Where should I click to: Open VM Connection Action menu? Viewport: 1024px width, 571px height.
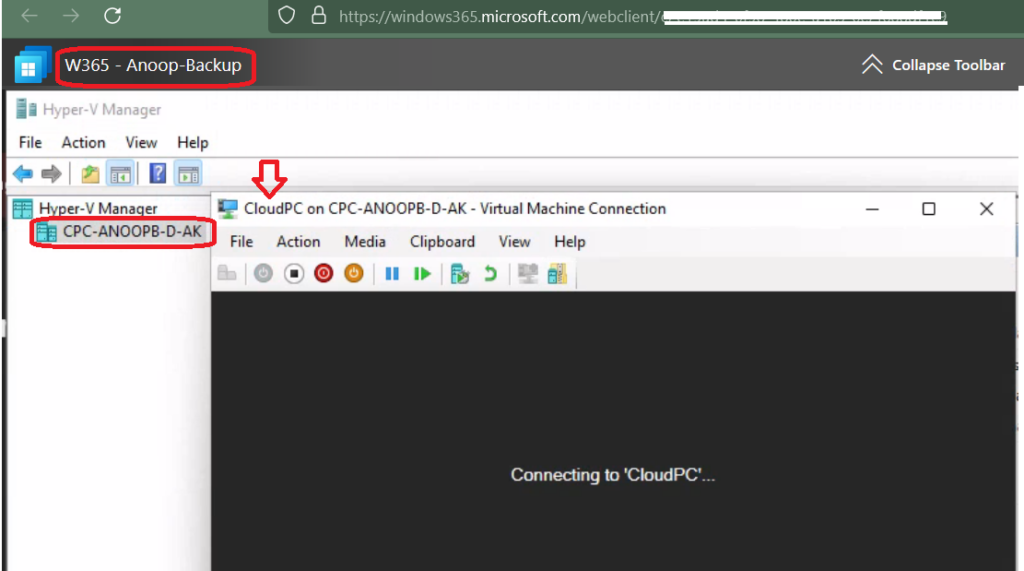[x=298, y=242]
